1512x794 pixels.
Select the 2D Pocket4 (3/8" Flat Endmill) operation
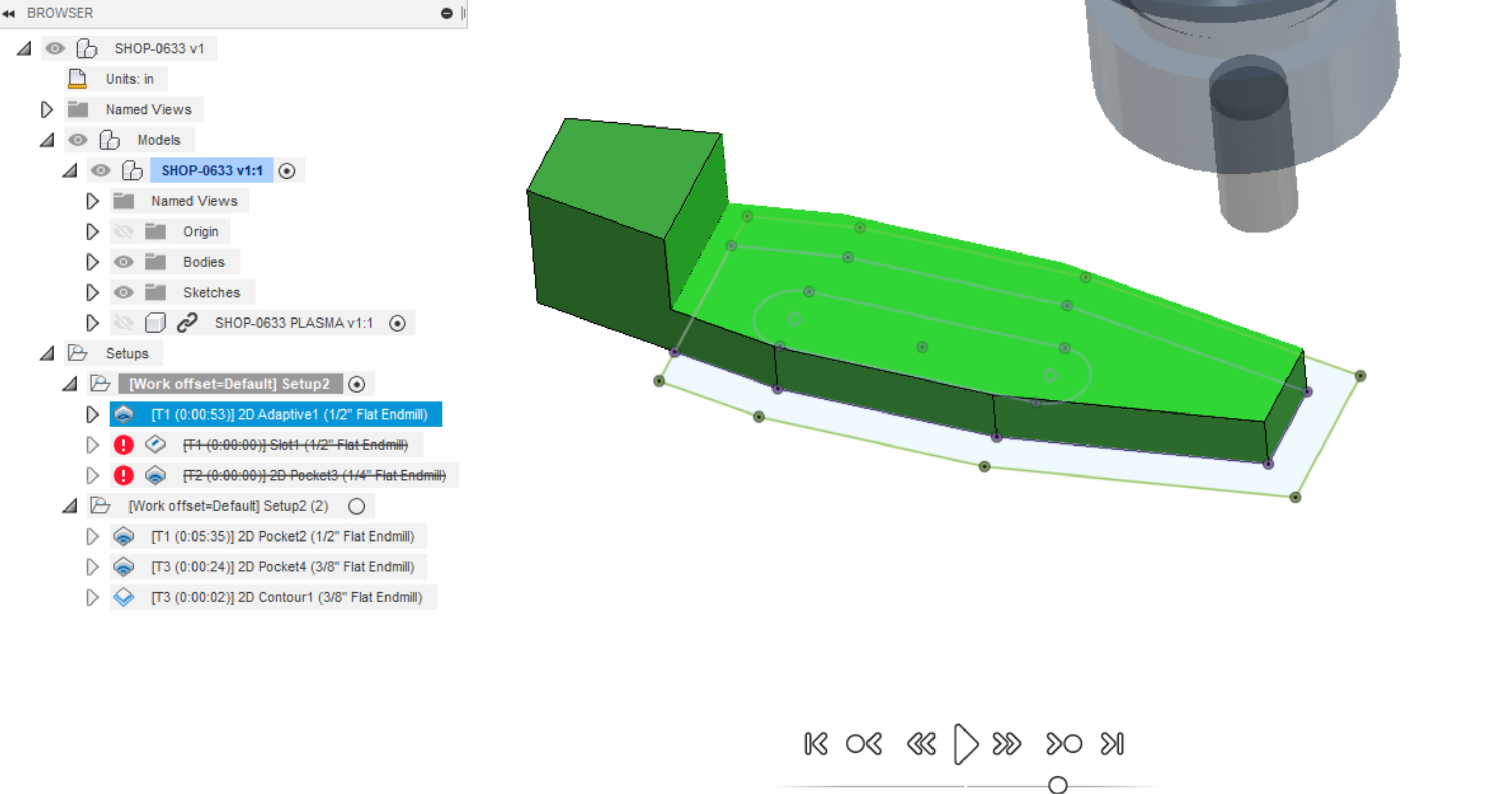(283, 567)
